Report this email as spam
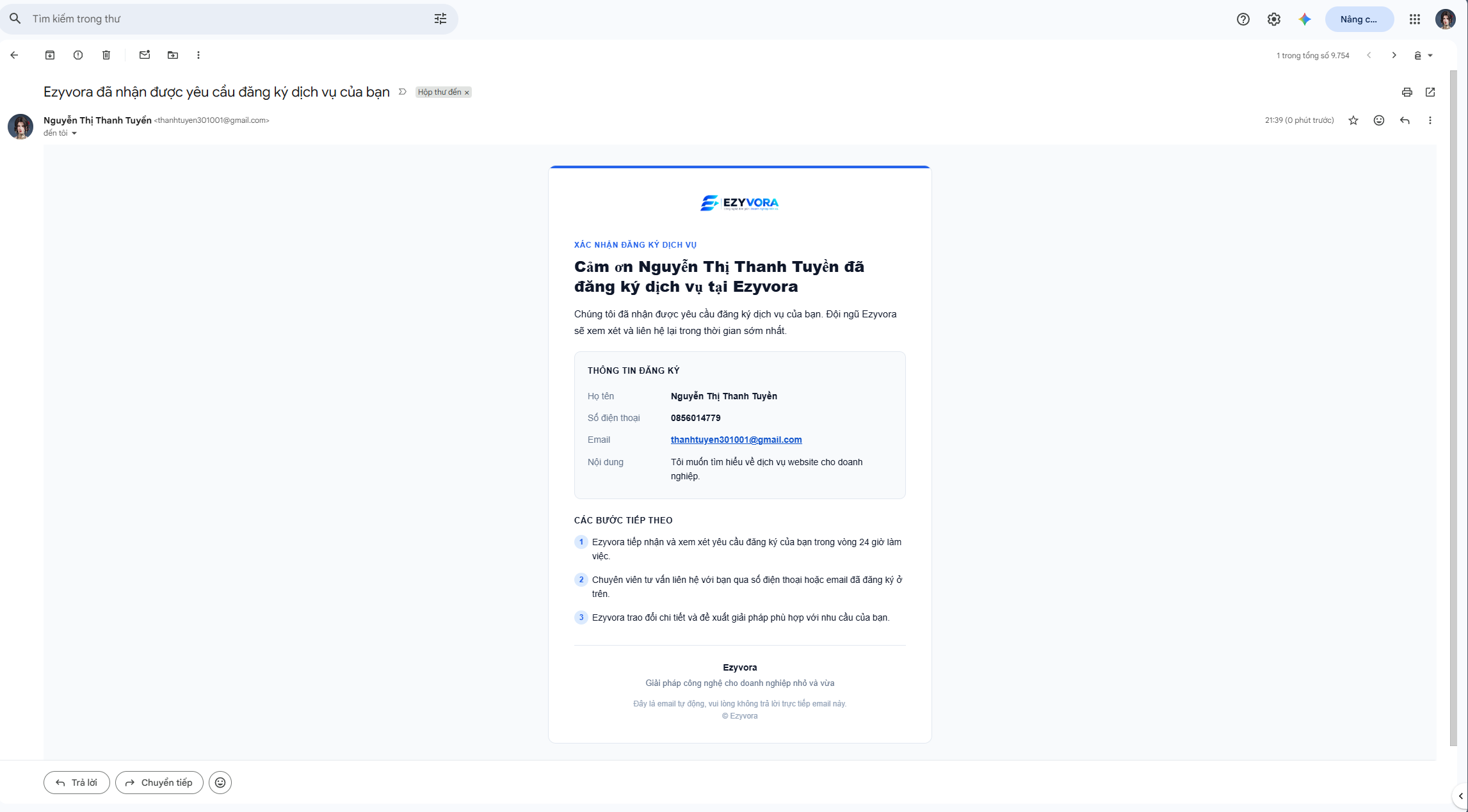1468x812 pixels. tap(78, 55)
